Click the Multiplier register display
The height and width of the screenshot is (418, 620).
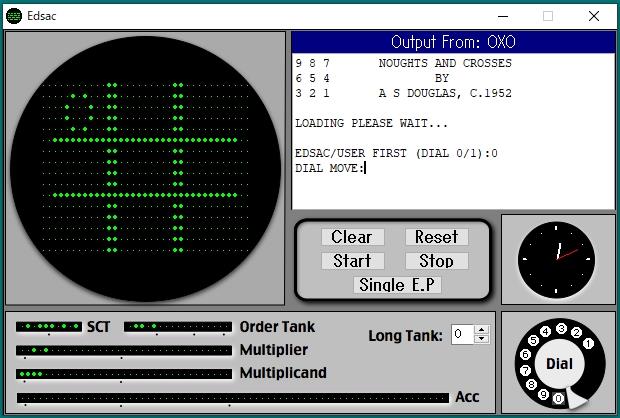pos(124,350)
